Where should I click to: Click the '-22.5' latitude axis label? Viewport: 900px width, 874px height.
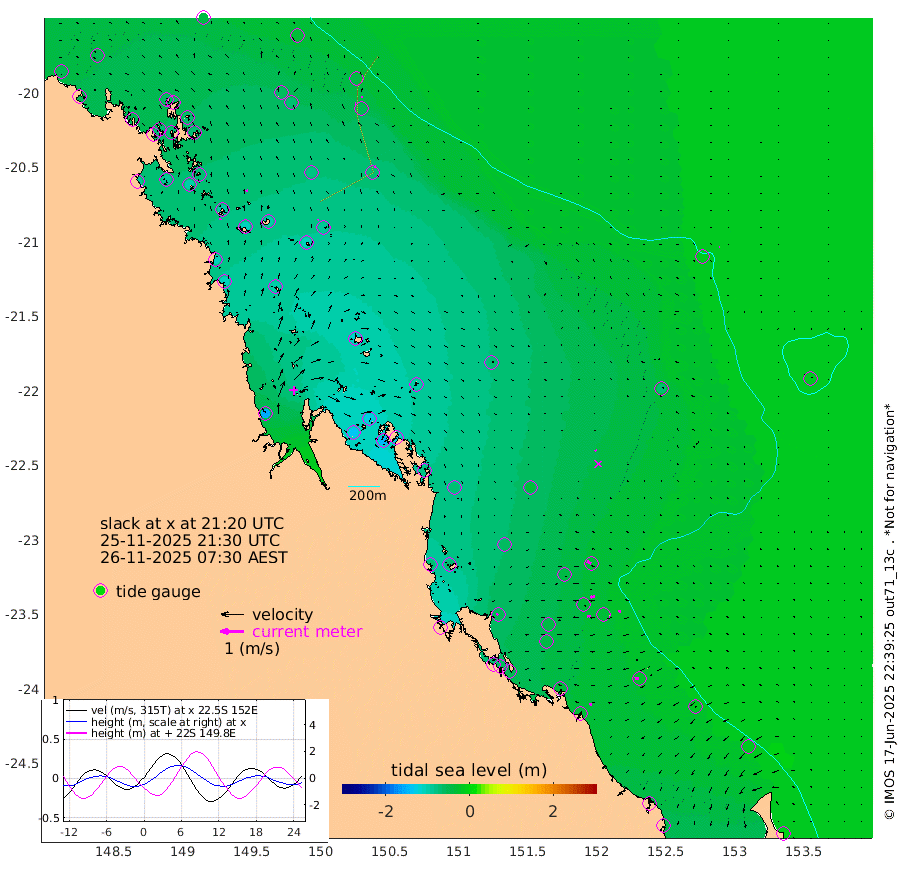(x=22, y=465)
